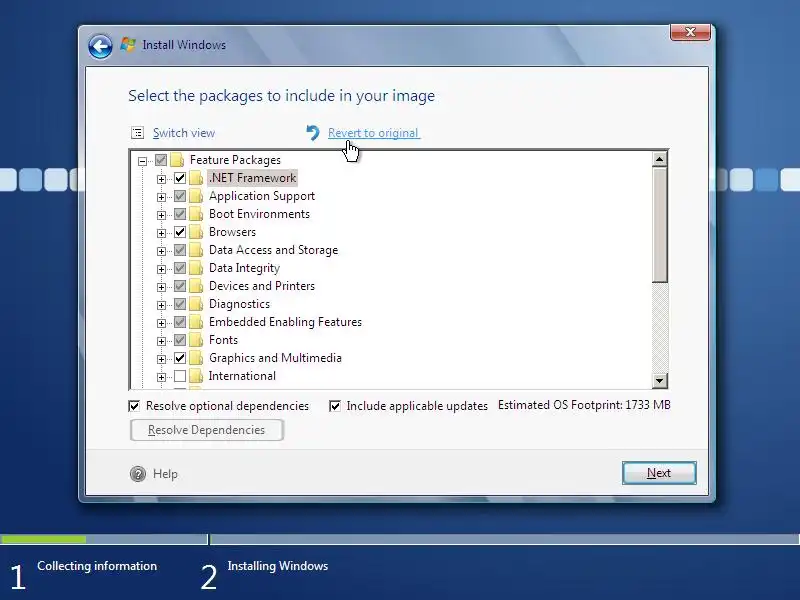This screenshot has height=600, width=800.
Task: Click the Fonts folder icon
Action: tap(196, 340)
